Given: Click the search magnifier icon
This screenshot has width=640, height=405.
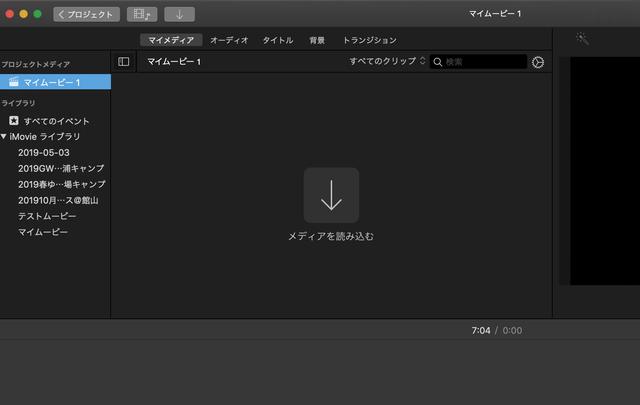Looking at the screenshot, I should click(438, 62).
